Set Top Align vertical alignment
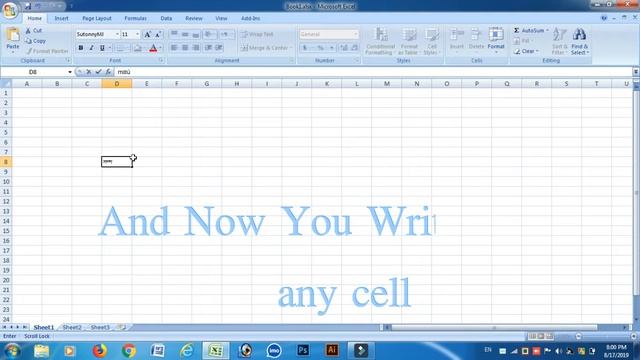The image size is (640, 360). point(174,34)
